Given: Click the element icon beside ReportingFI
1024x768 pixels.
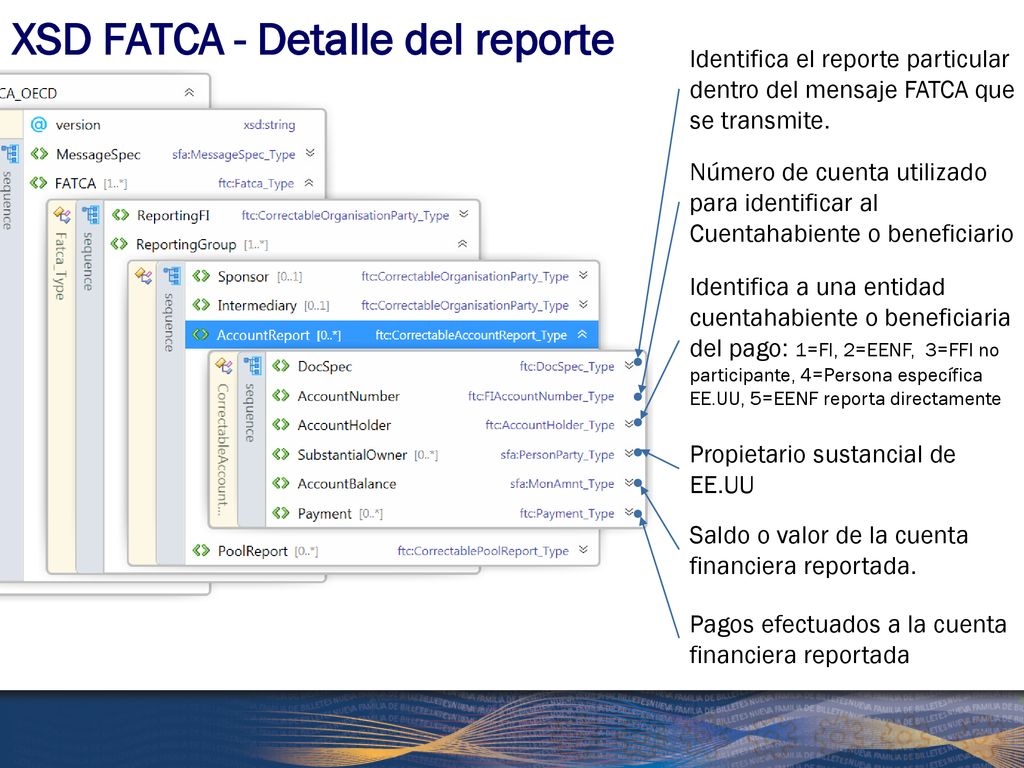Looking at the screenshot, I should tap(120, 215).
